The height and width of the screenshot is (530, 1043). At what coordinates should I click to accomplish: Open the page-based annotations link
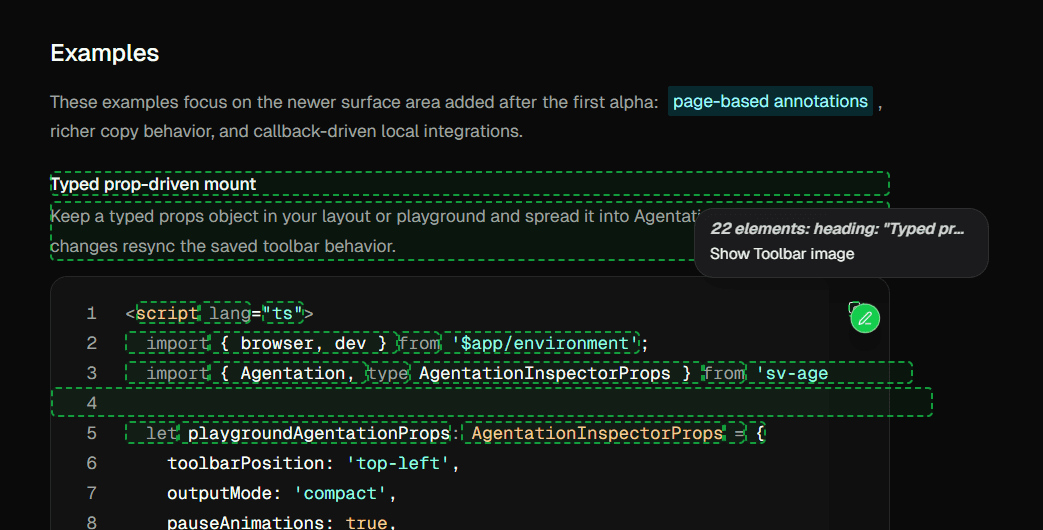coord(770,101)
